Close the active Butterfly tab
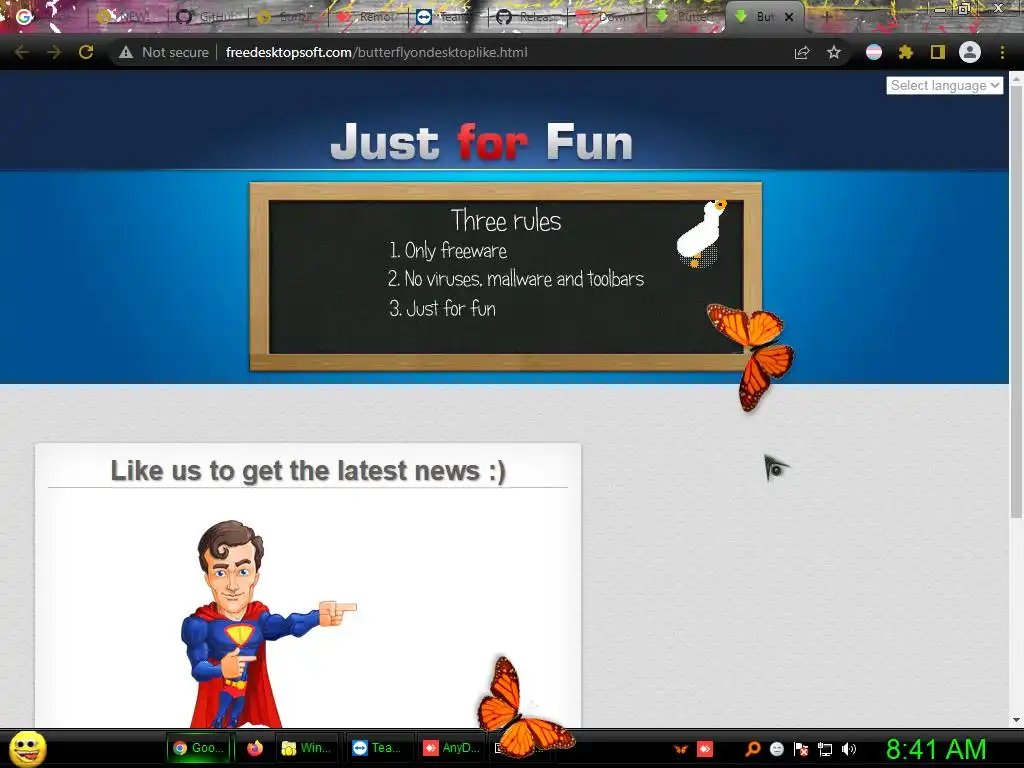The height and width of the screenshot is (768, 1024). 789,17
